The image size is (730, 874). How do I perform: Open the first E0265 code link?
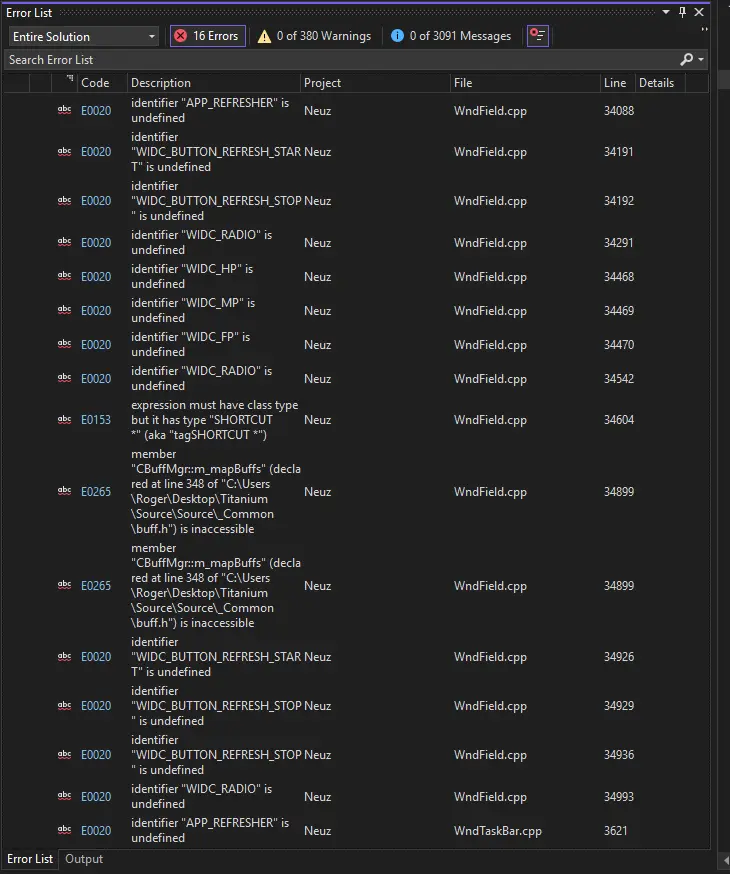click(x=96, y=492)
